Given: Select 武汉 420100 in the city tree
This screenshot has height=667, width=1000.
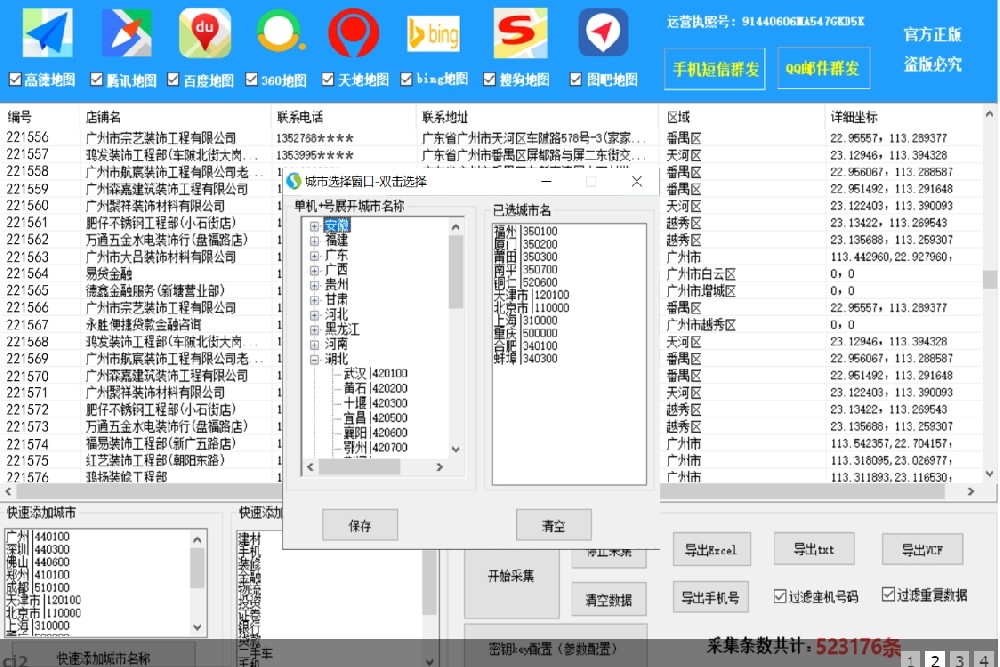Looking at the screenshot, I should click(x=375, y=374).
